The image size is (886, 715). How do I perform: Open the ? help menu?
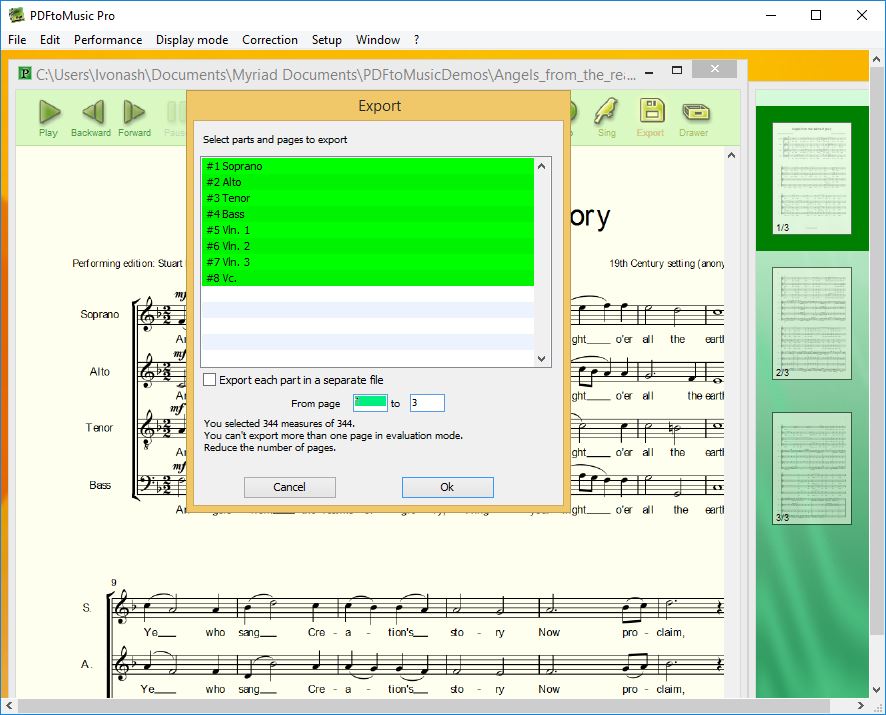[x=416, y=40]
